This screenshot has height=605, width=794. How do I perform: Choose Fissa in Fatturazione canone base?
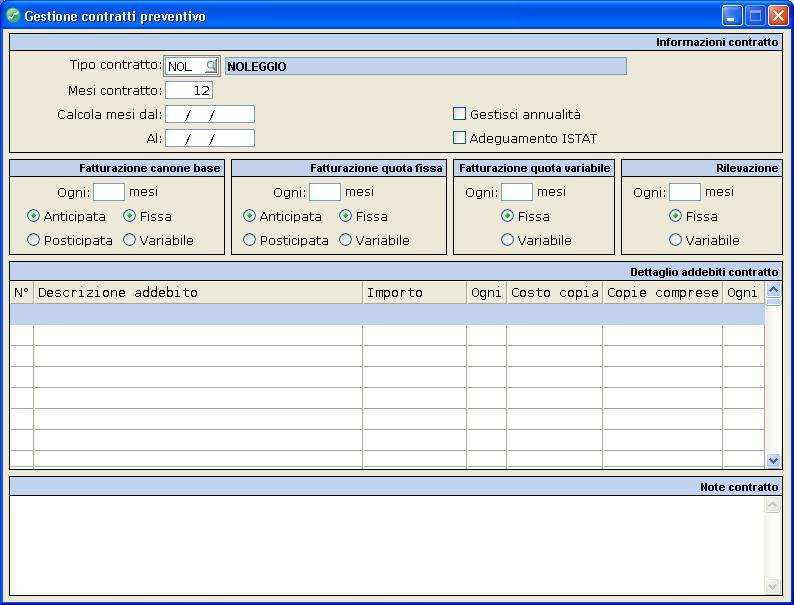pyautogui.click(x=130, y=216)
